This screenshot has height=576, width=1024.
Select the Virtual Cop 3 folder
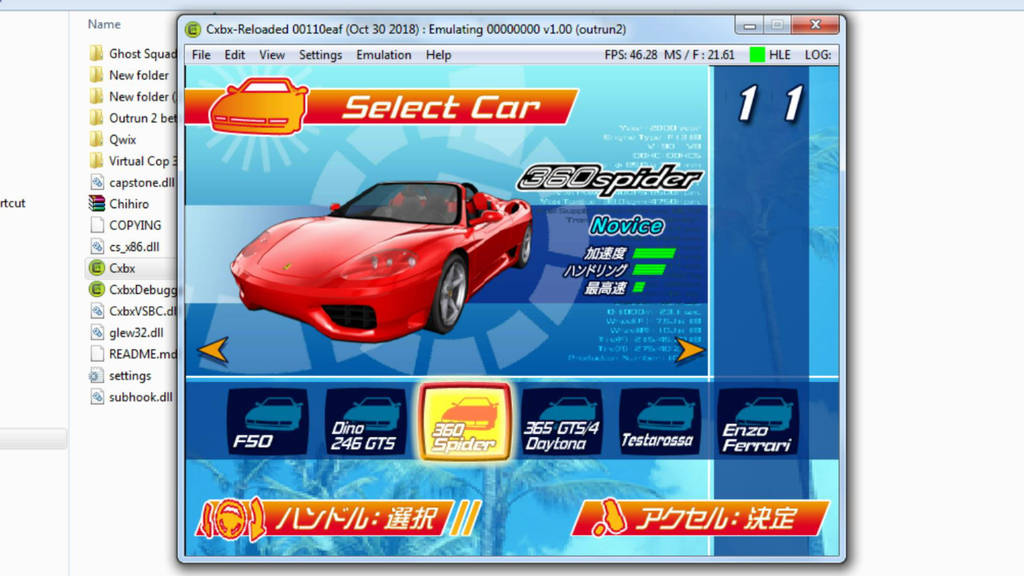[133, 161]
